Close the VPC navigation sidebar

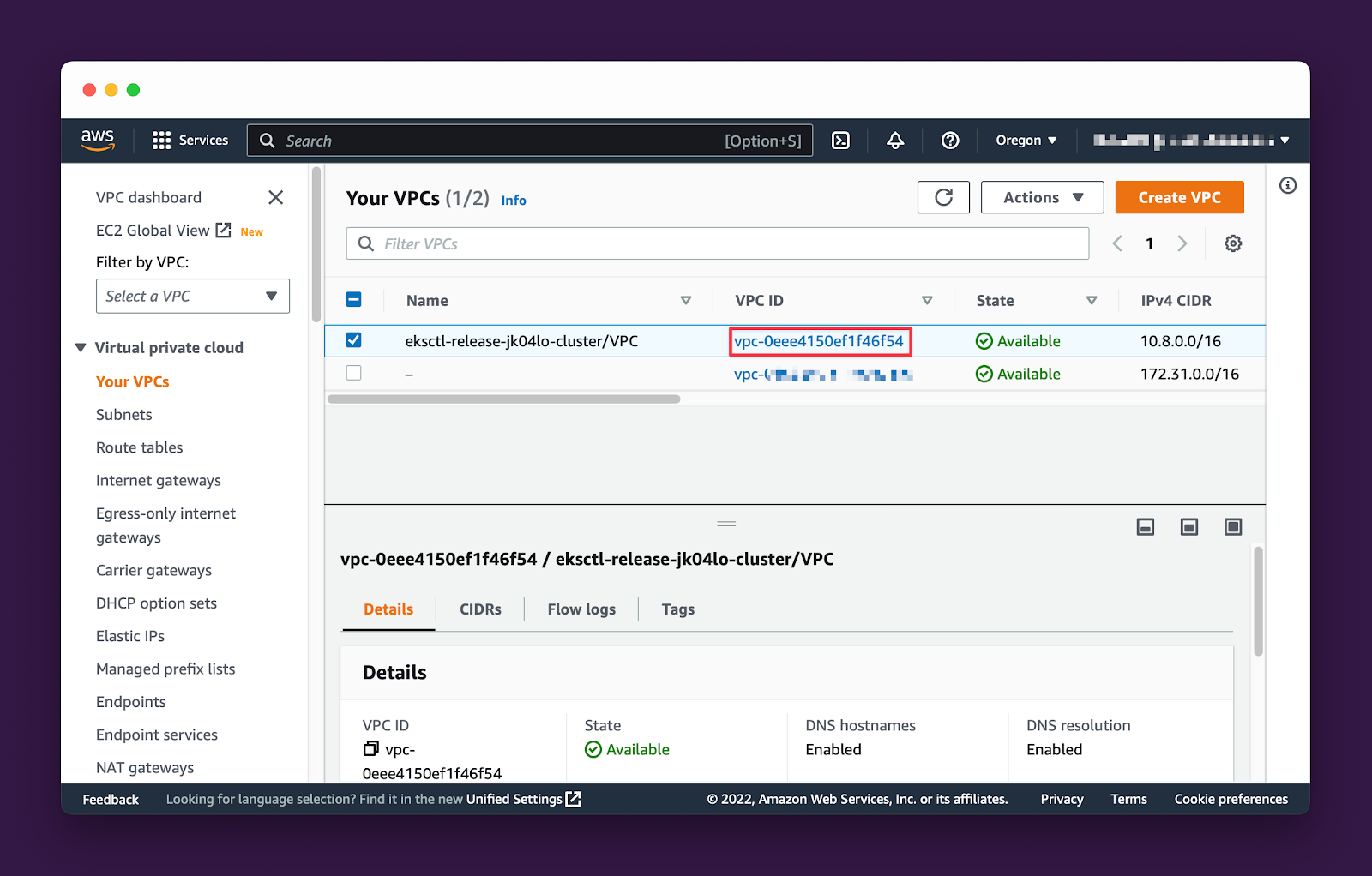coord(275,197)
